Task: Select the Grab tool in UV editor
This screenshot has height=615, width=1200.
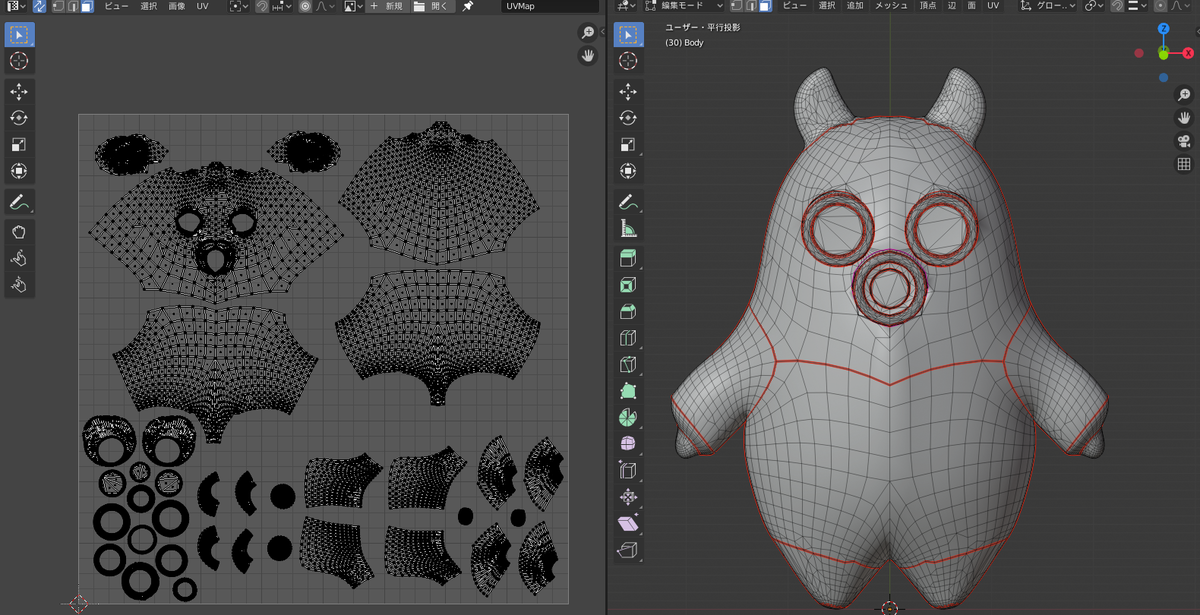Action: (x=19, y=232)
